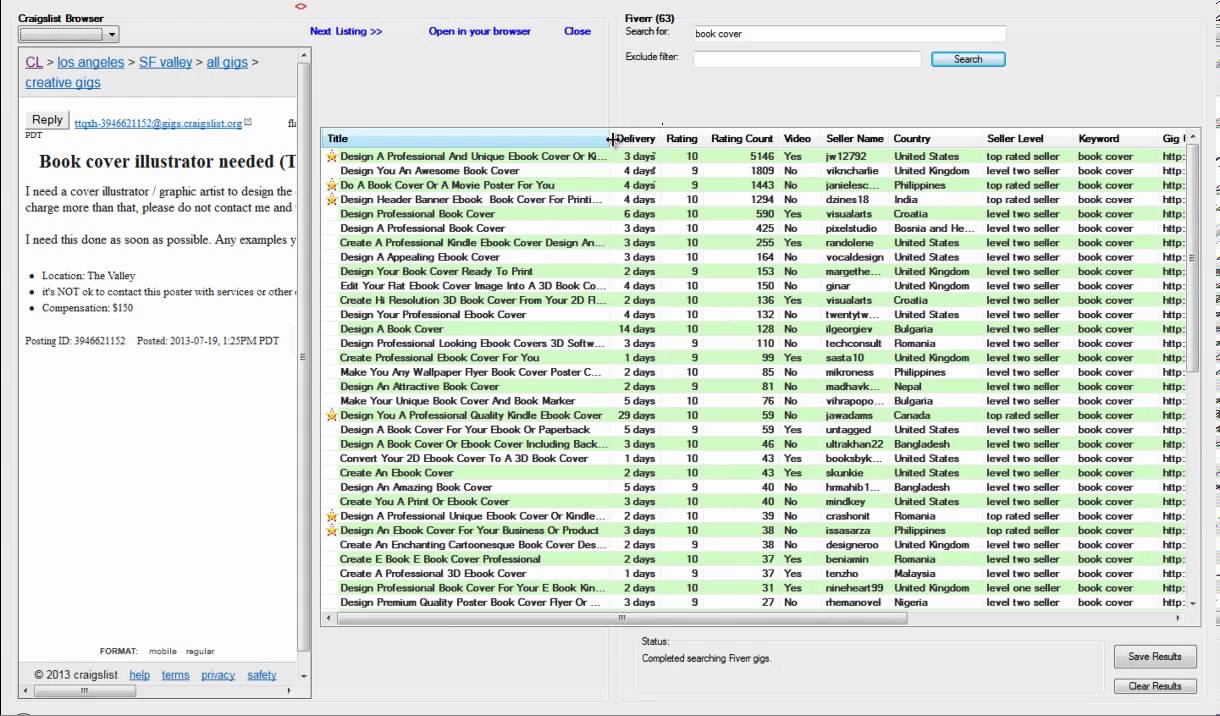Select row 'Make Your Unique Book Cover And Book Marker'
Image resolution: width=1220 pixels, height=716 pixels.
(754, 401)
